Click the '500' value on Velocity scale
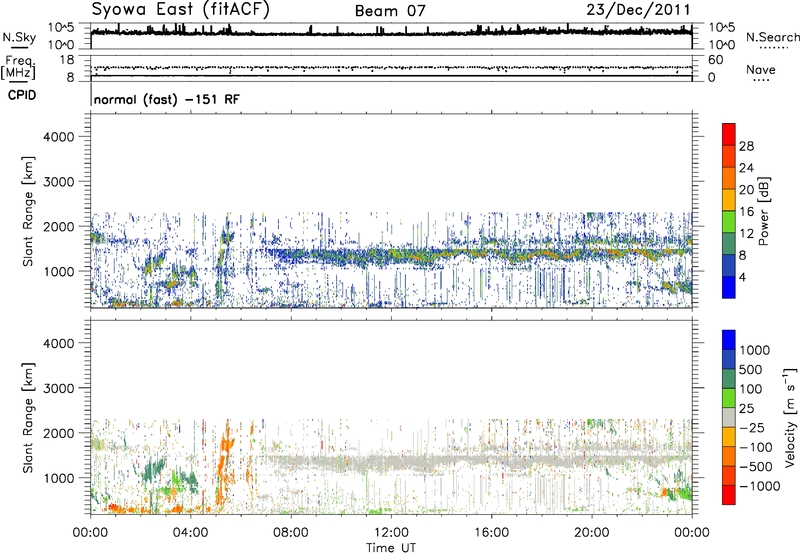The width and height of the screenshot is (800, 554). 751,370
